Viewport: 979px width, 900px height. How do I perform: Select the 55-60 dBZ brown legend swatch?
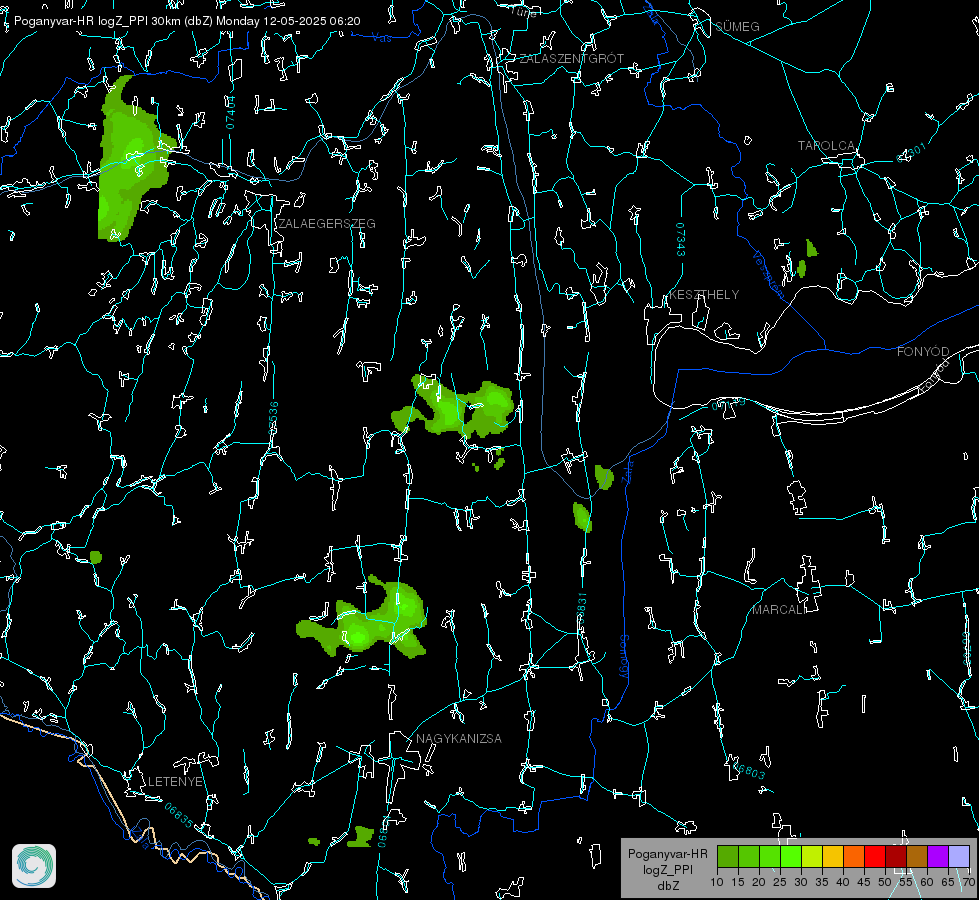(x=917, y=857)
